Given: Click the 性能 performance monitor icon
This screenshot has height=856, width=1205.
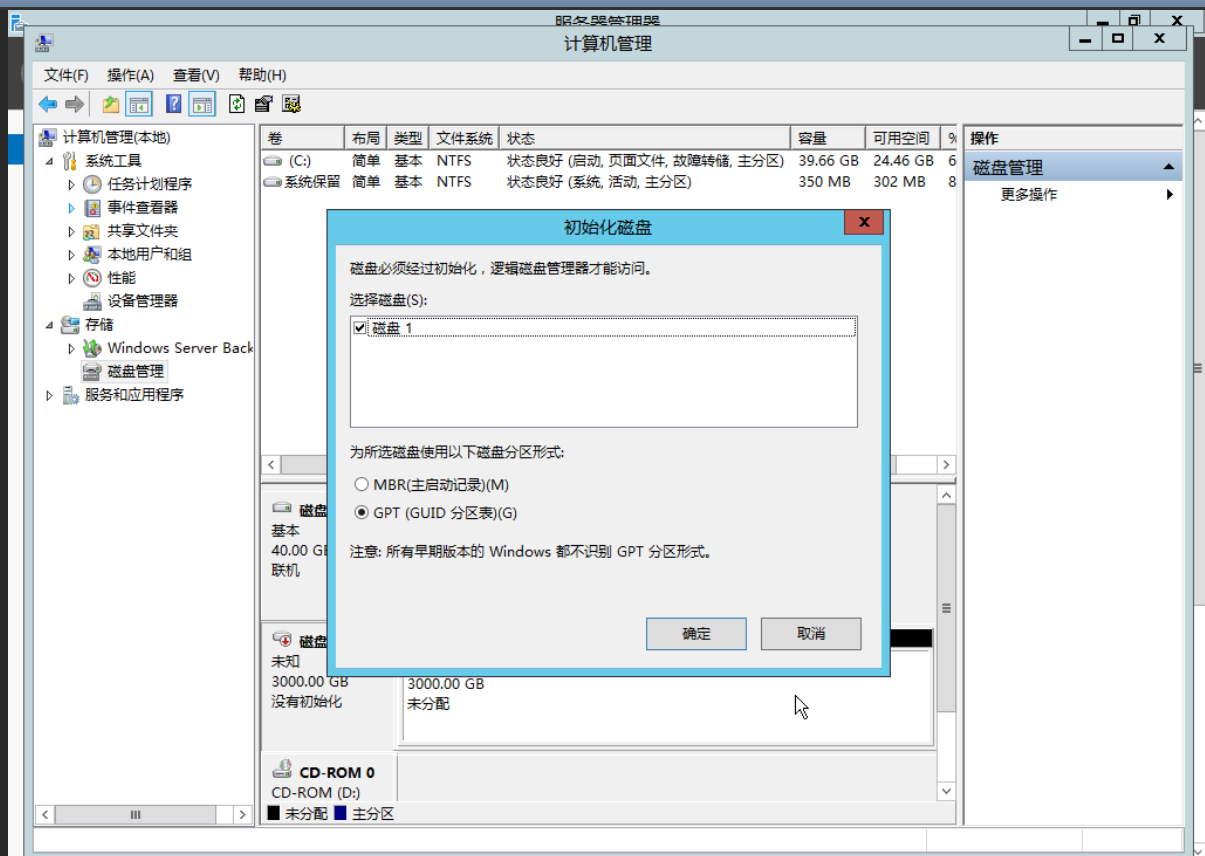Looking at the screenshot, I should click(92, 278).
